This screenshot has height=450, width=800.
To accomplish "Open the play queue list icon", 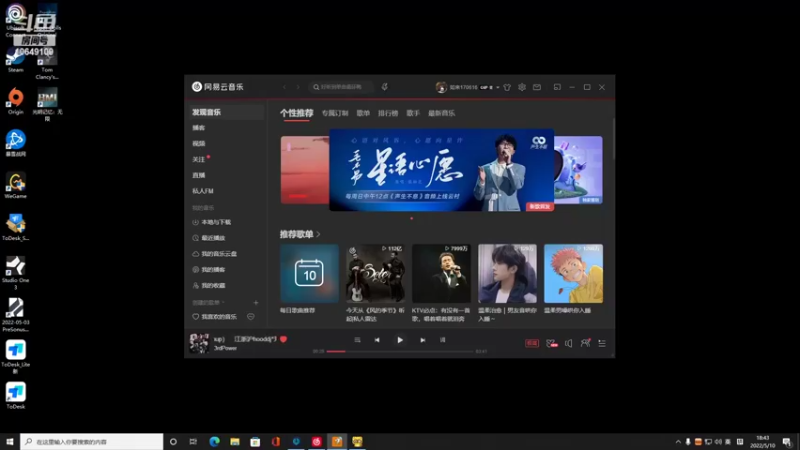I will [602, 343].
